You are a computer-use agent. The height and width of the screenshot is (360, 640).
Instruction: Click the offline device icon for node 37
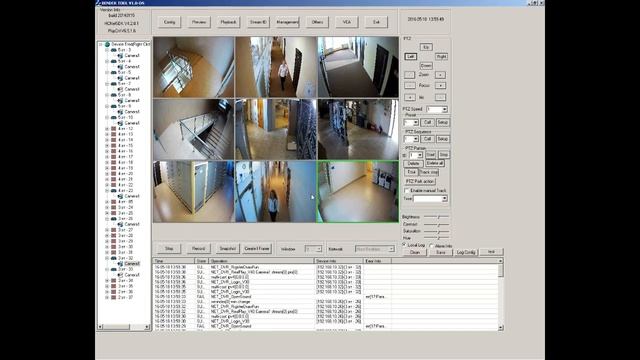pyautogui.click(x=114, y=298)
